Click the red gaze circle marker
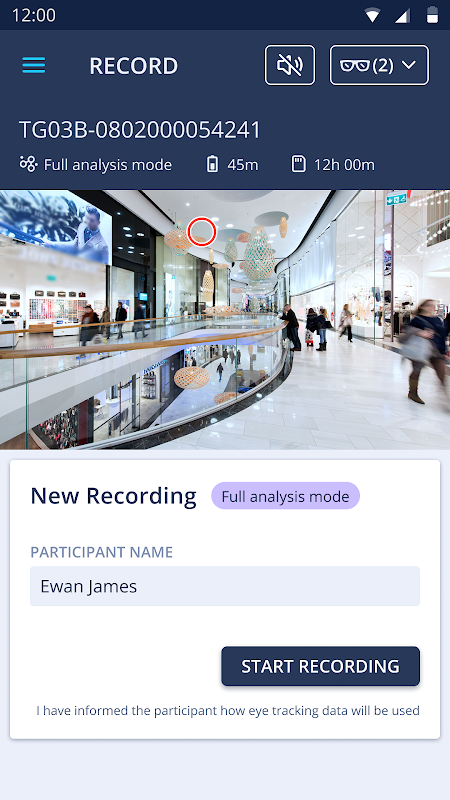This screenshot has width=450, height=800. click(x=202, y=232)
